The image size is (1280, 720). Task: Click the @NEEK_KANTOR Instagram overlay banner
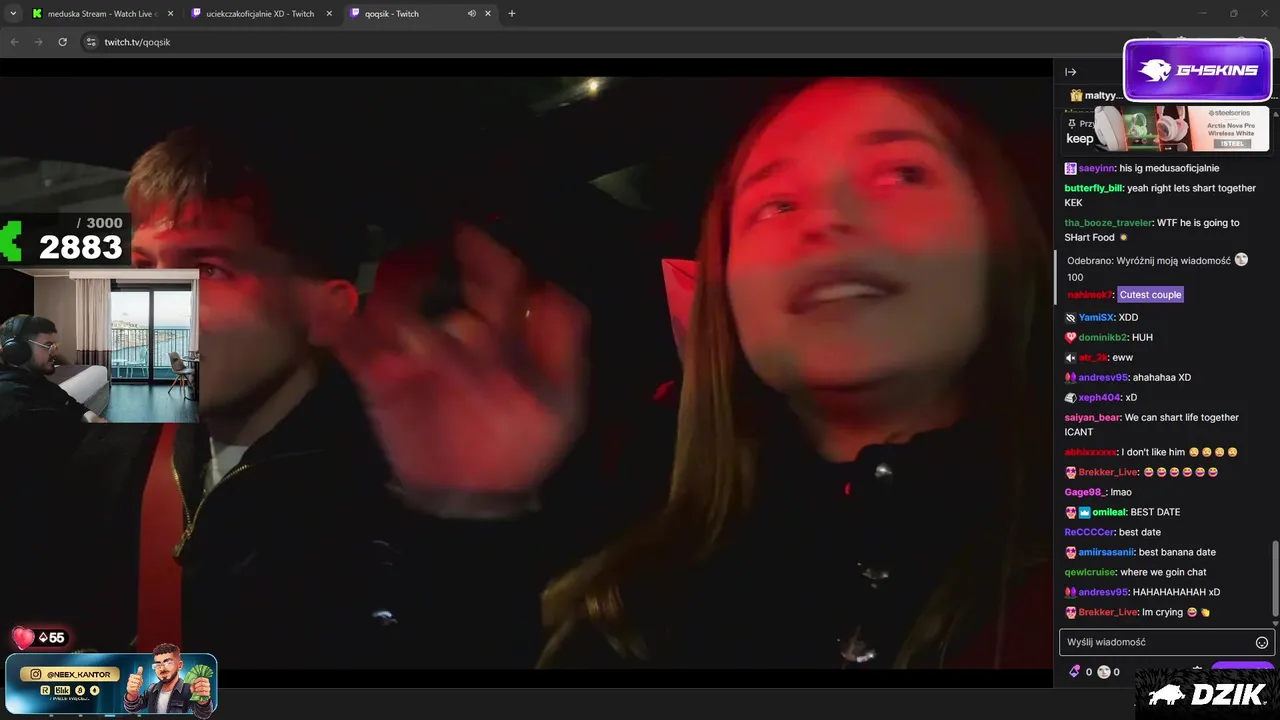111,683
